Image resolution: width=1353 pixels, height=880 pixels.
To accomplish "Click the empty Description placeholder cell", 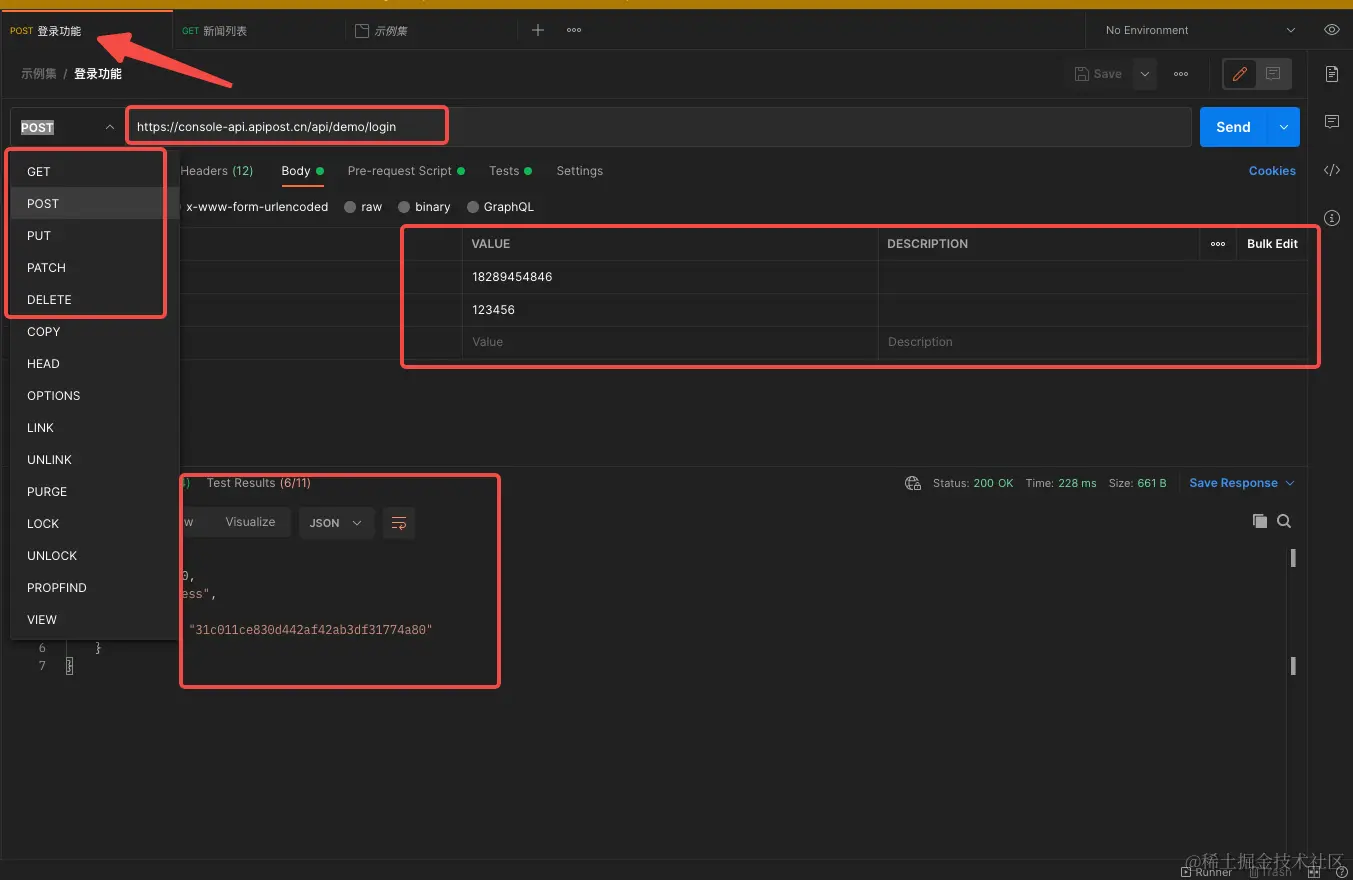I will tap(1093, 342).
